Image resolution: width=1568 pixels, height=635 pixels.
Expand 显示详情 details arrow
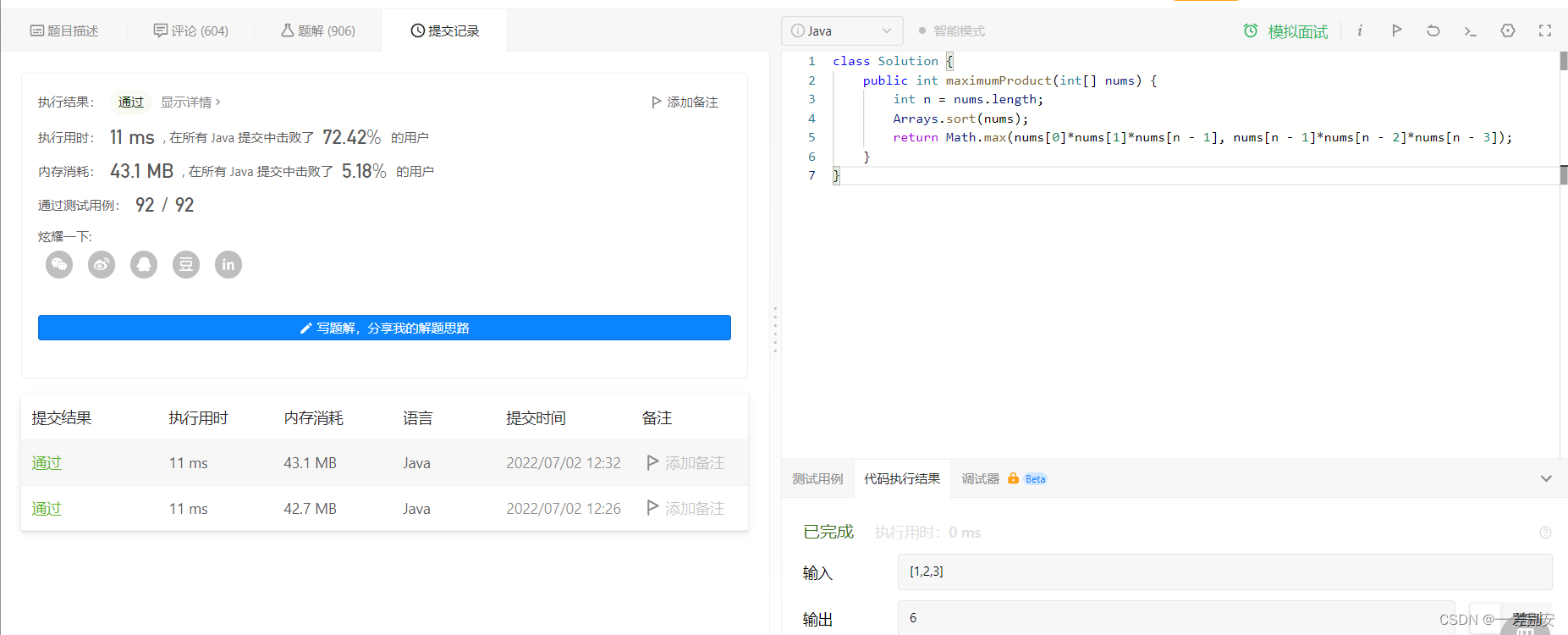coord(218,102)
